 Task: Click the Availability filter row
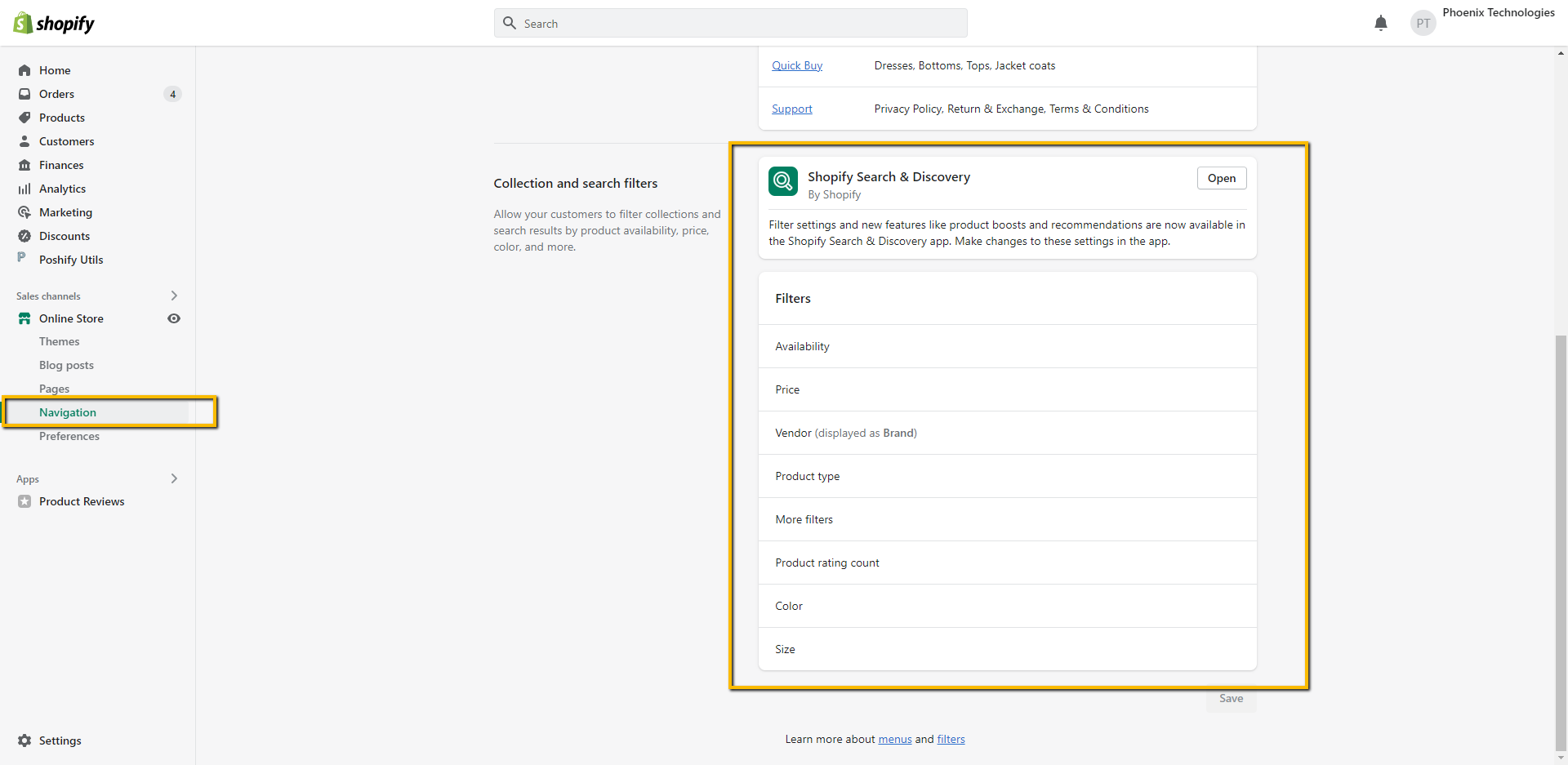pyautogui.click(x=1008, y=346)
